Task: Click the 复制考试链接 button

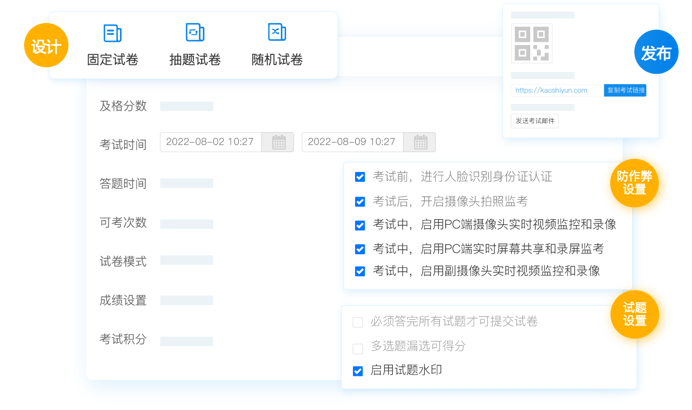Action: tap(625, 91)
